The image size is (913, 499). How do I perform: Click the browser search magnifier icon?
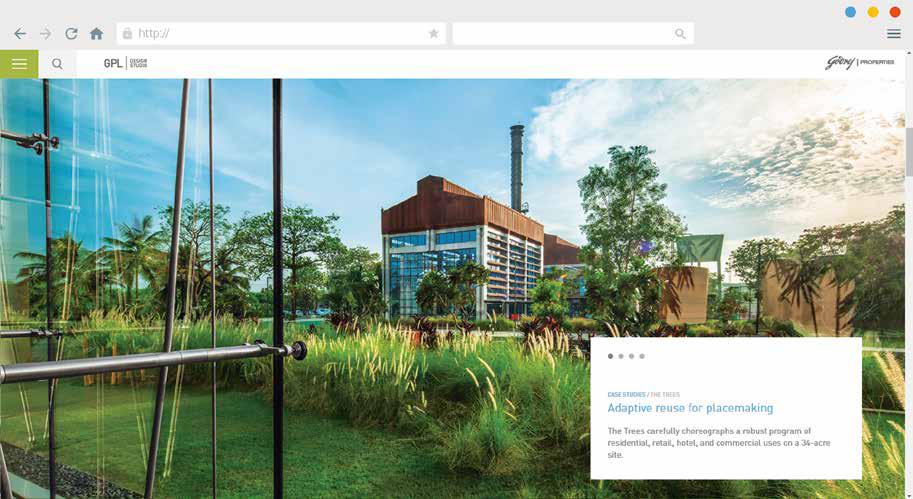pyautogui.click(x=680, y=34)
